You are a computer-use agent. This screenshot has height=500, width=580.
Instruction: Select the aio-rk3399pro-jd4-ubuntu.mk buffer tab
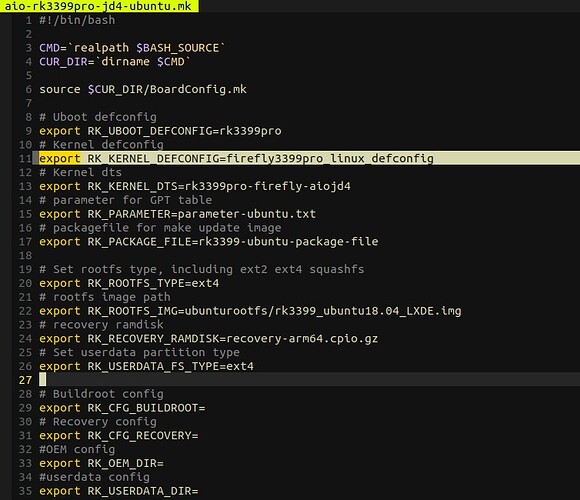click(99, 6)
